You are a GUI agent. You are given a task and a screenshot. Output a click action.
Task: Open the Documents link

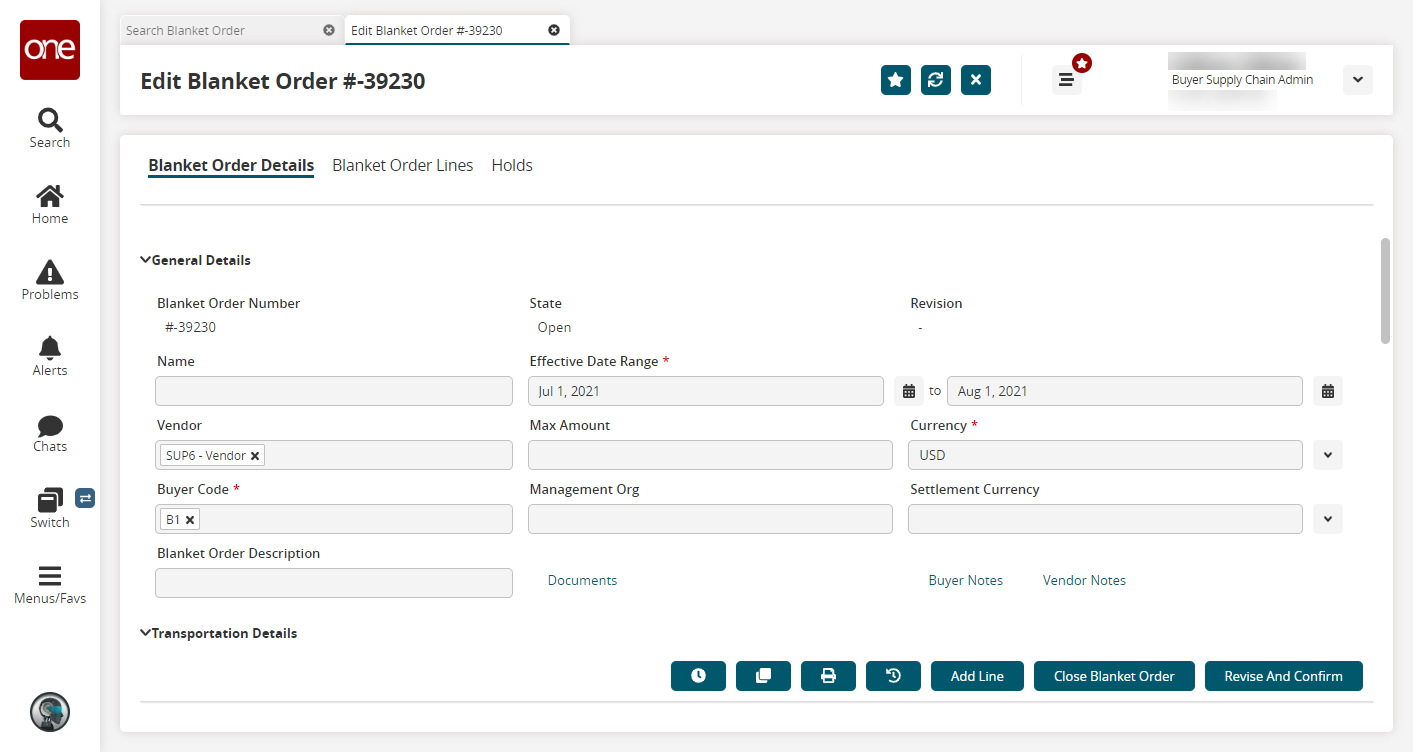(582, 580)
